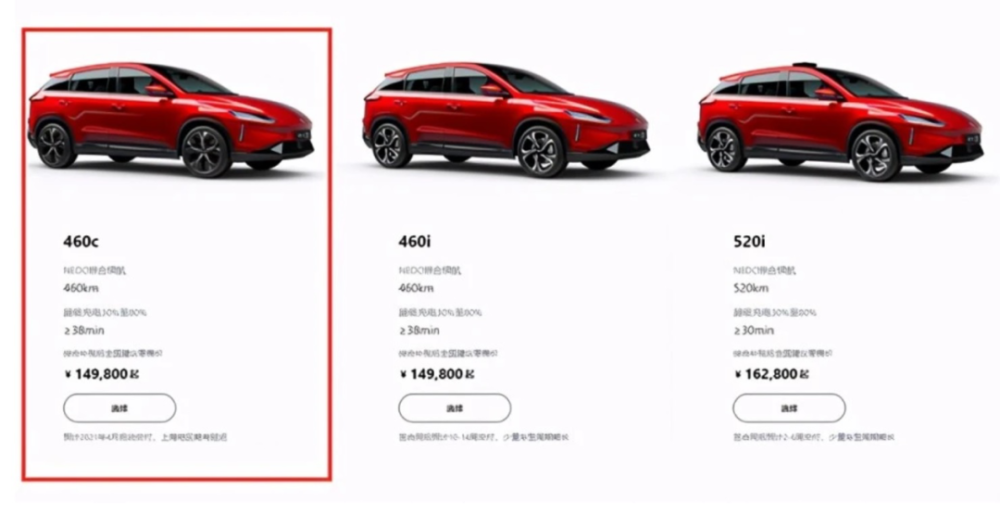Click NEDC range label under 460i
1000x514 pixels.
430,270
